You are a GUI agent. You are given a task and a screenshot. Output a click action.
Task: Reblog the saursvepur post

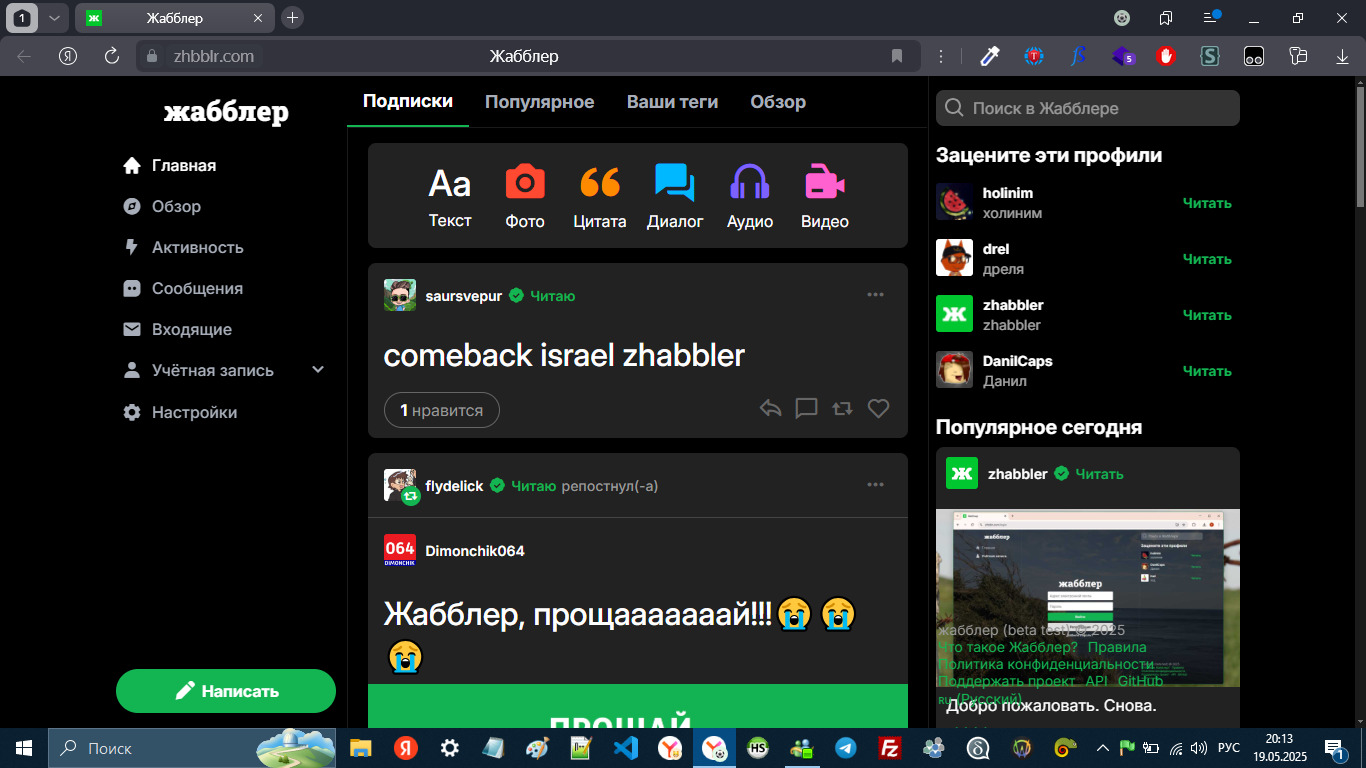[842, 409]
